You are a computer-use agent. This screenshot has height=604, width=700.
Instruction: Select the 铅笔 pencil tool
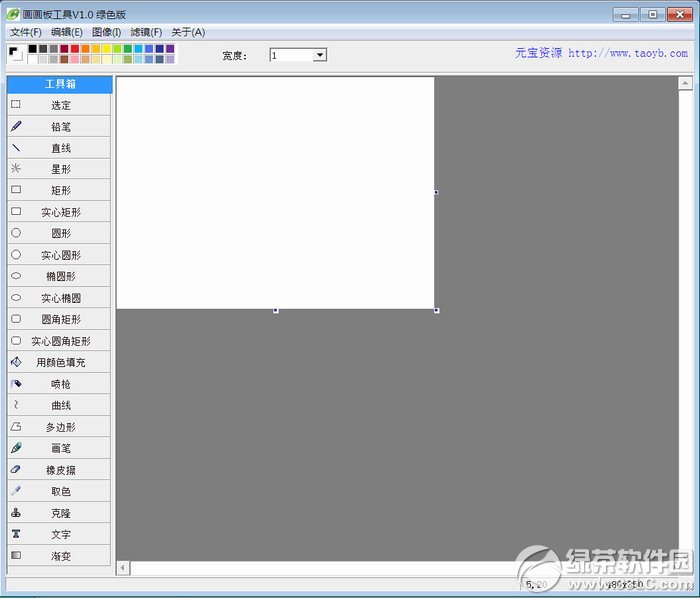[59, 126]
